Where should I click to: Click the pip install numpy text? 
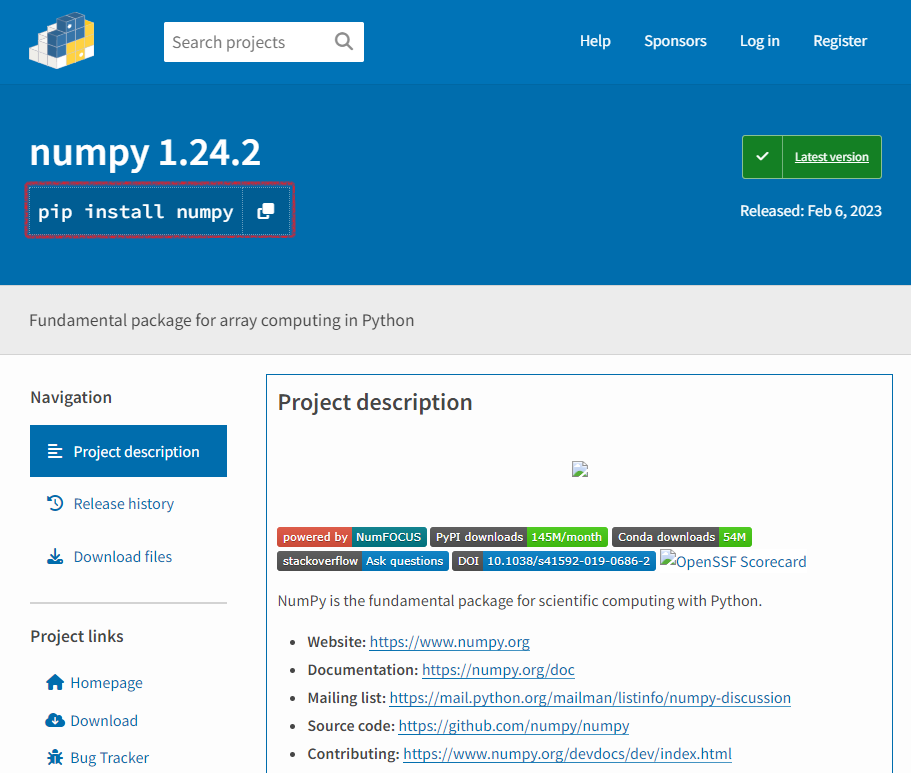point(135,212)
